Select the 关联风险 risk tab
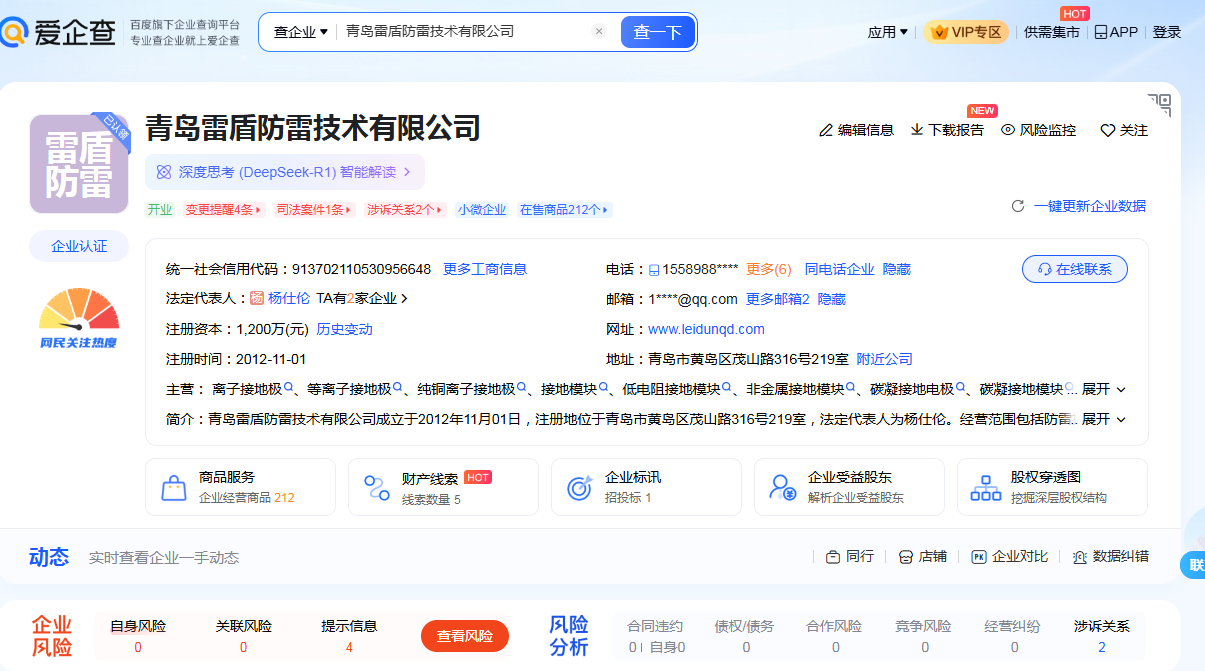This screenshot has height=671, width=1205. pyautogui.click(x=244, y=636)
